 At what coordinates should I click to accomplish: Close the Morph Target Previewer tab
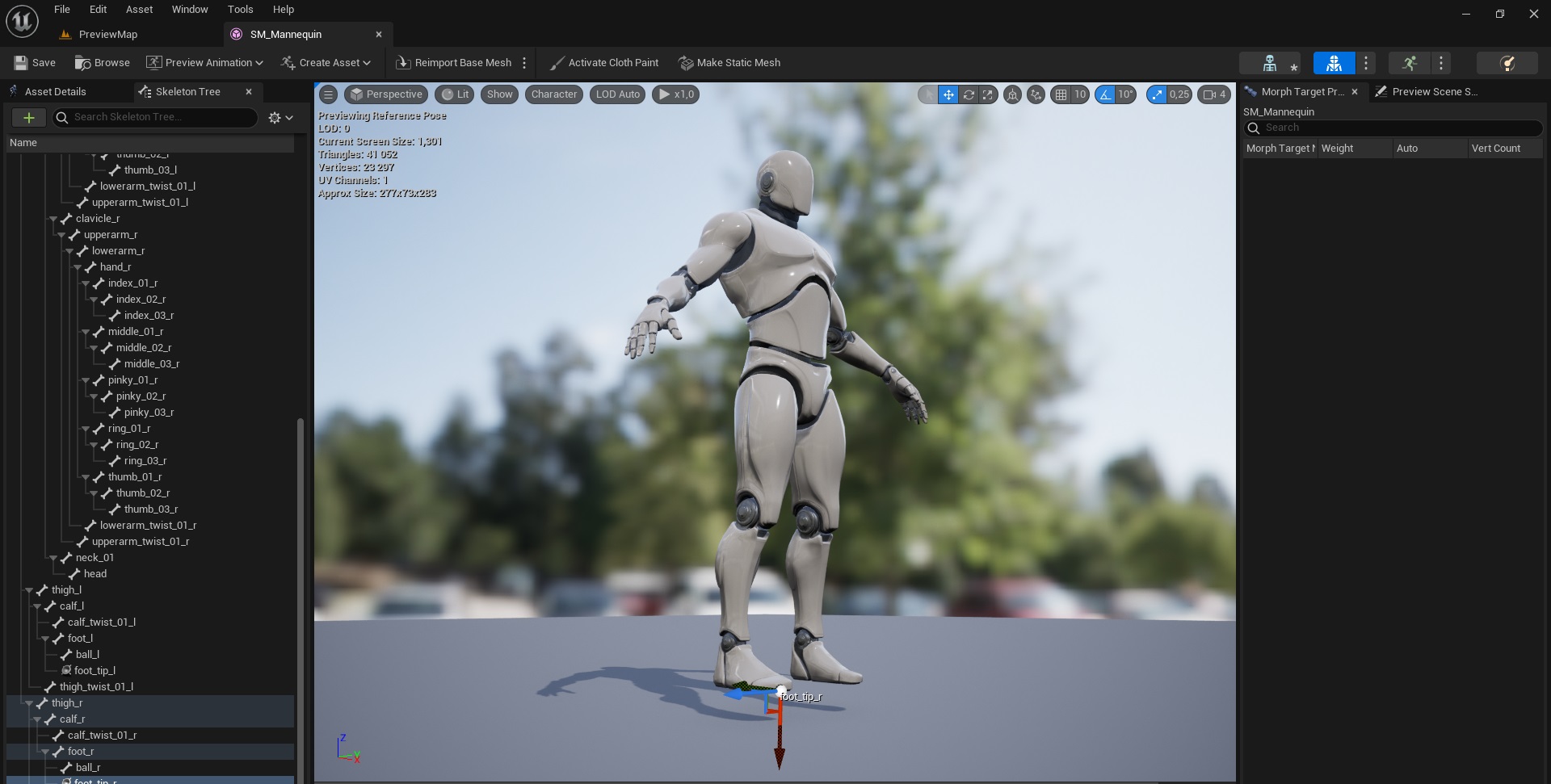coord(1355,91)
